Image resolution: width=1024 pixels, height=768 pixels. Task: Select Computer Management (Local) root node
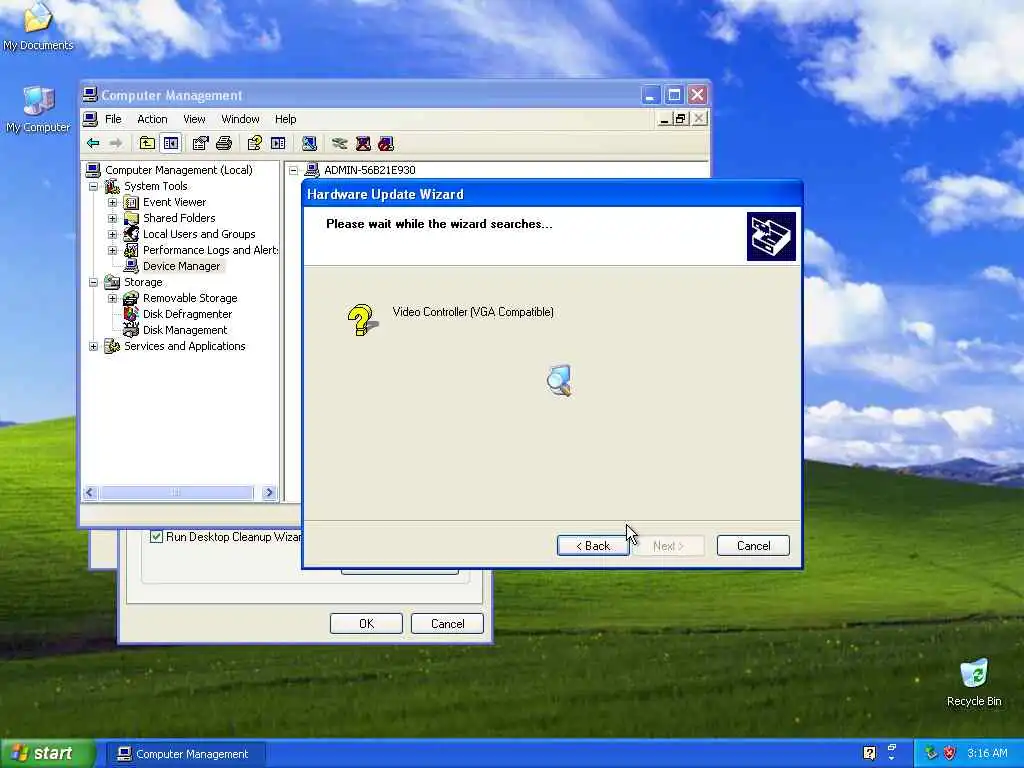(x=178, y=170)
